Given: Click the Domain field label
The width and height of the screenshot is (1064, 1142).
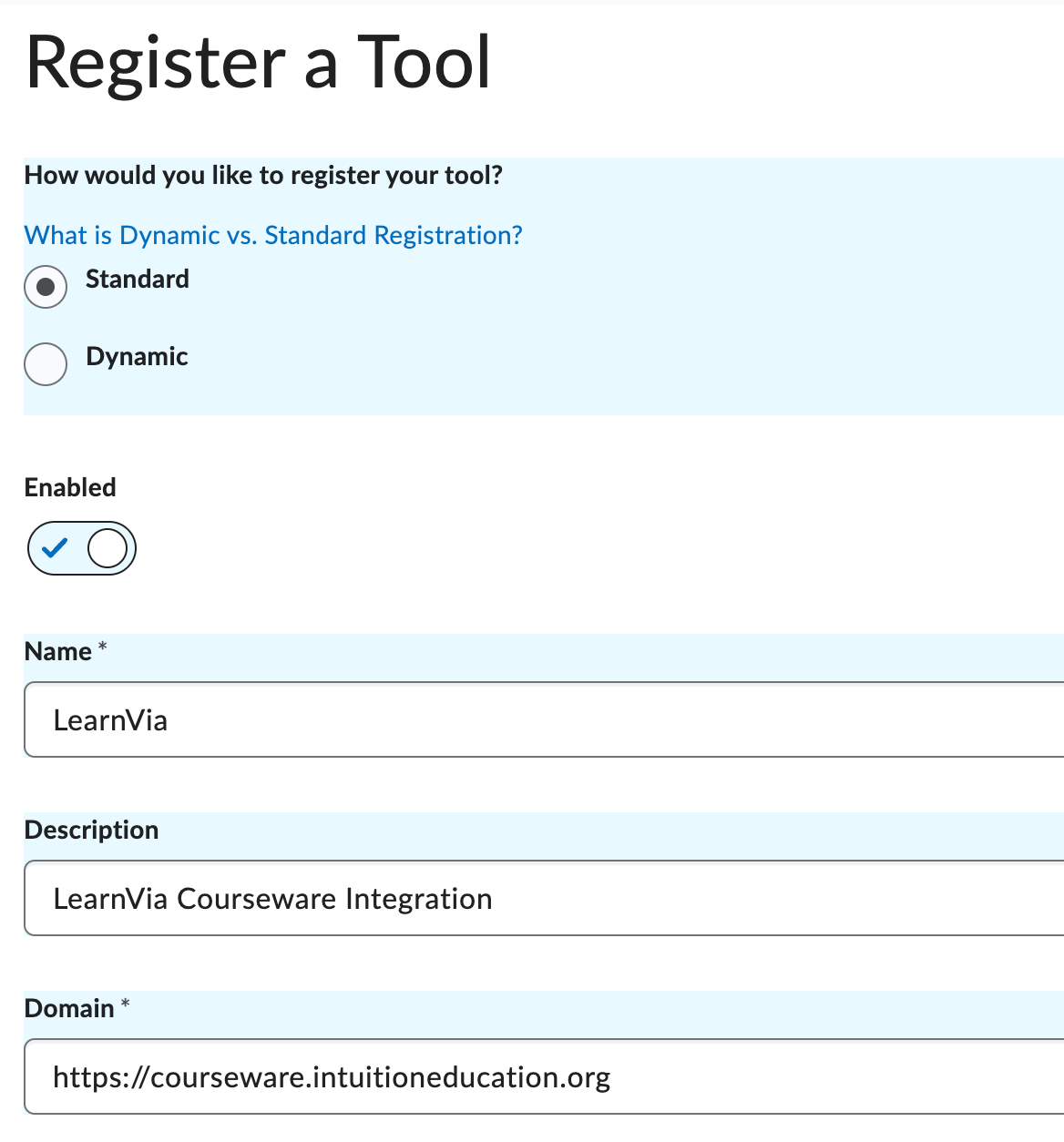Looking at the screenshot, I should tap(69, 1008).
